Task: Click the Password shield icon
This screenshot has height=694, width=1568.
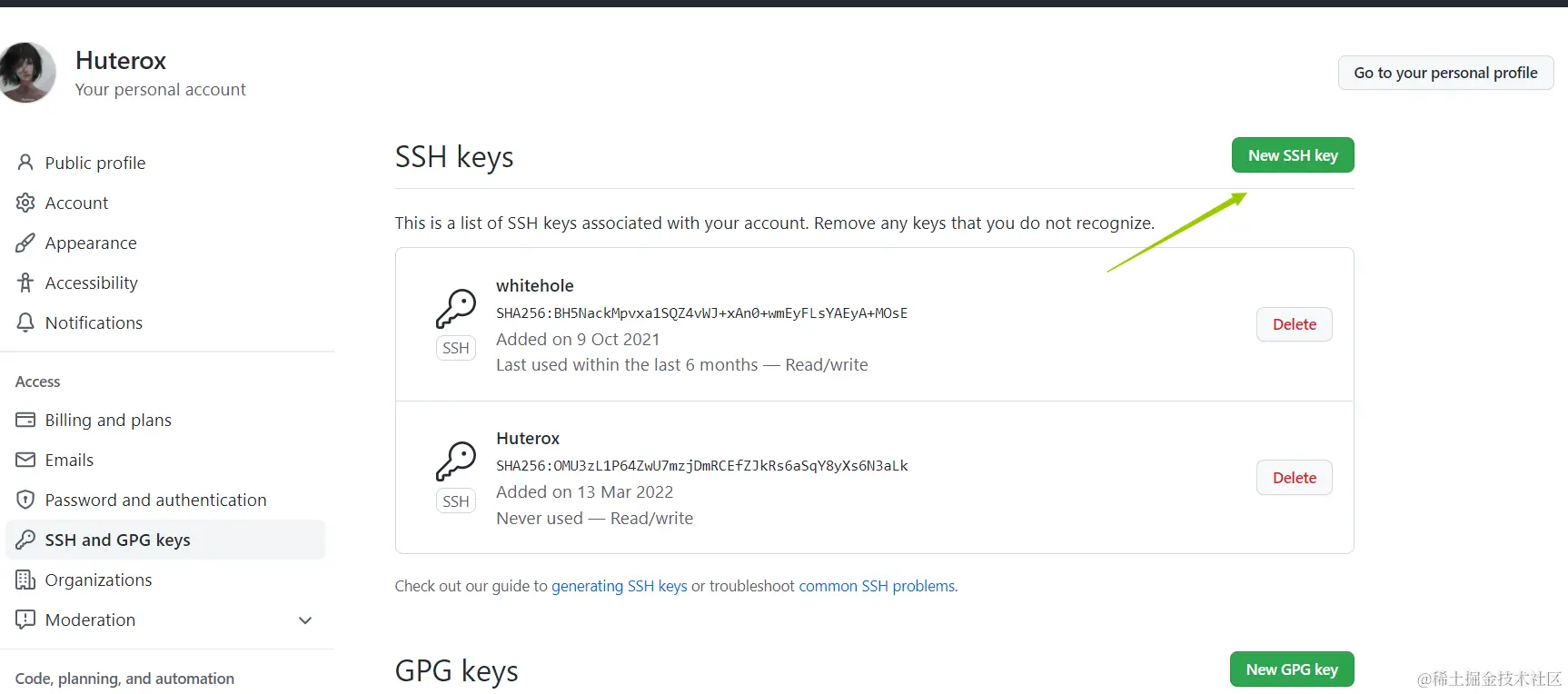Action: point(25,500)
